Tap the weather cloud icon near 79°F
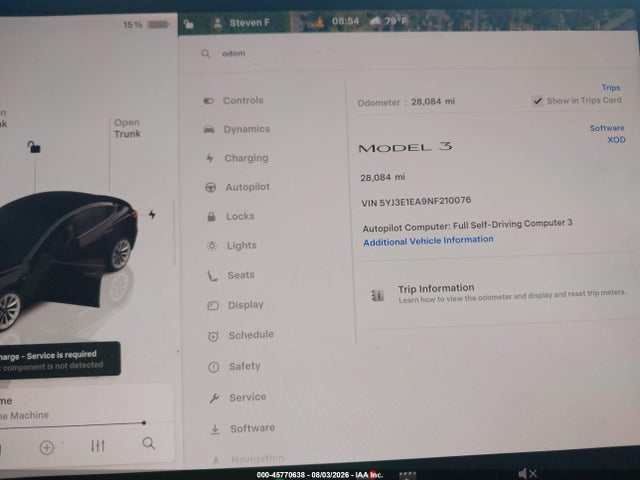 375,21
